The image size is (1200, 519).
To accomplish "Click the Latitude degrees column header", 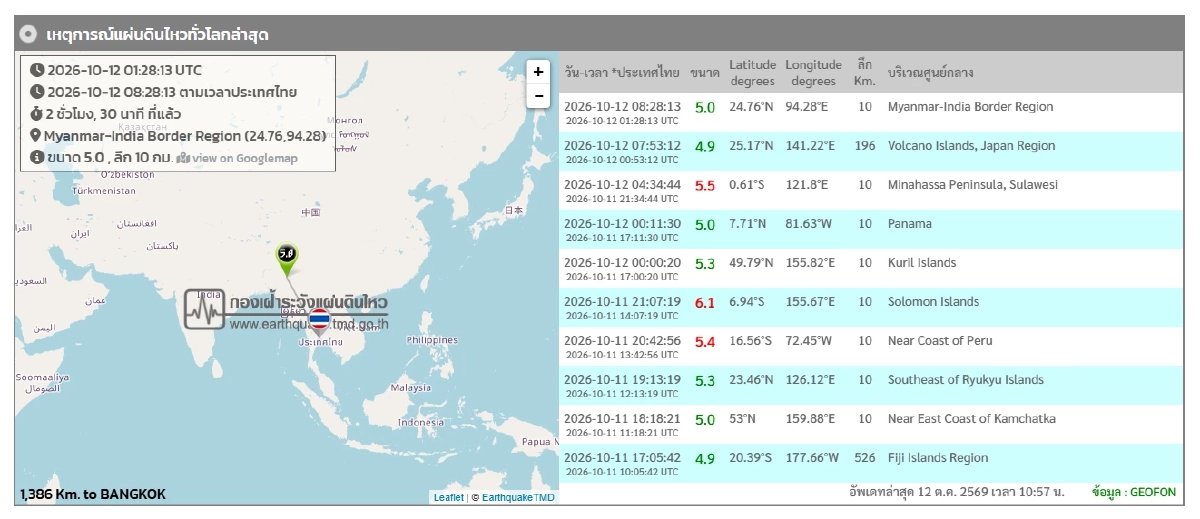I will pyautogui.click(x=752, y=72).
